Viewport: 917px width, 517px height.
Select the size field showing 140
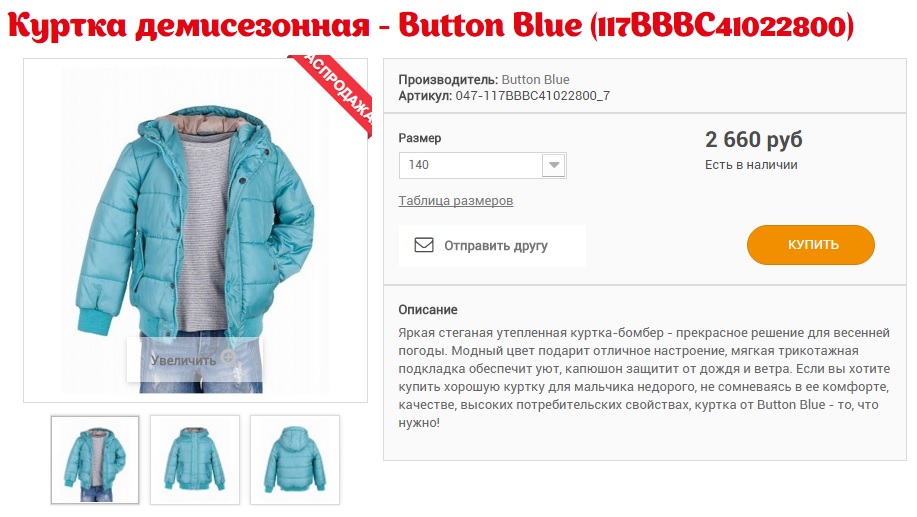click(482, 165)
